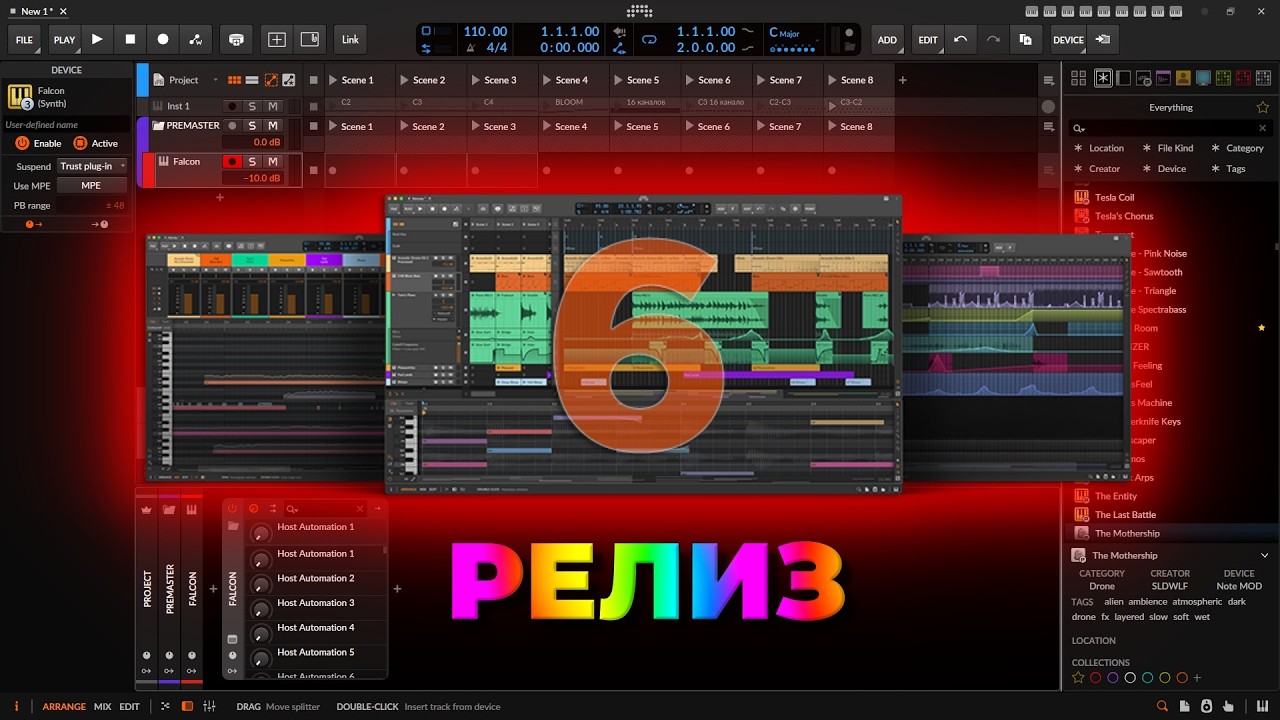The height and width of the screenshot is (720, 1280).
Task: Adjust the Host Automation 4 knob
Action: click(261, 634)
